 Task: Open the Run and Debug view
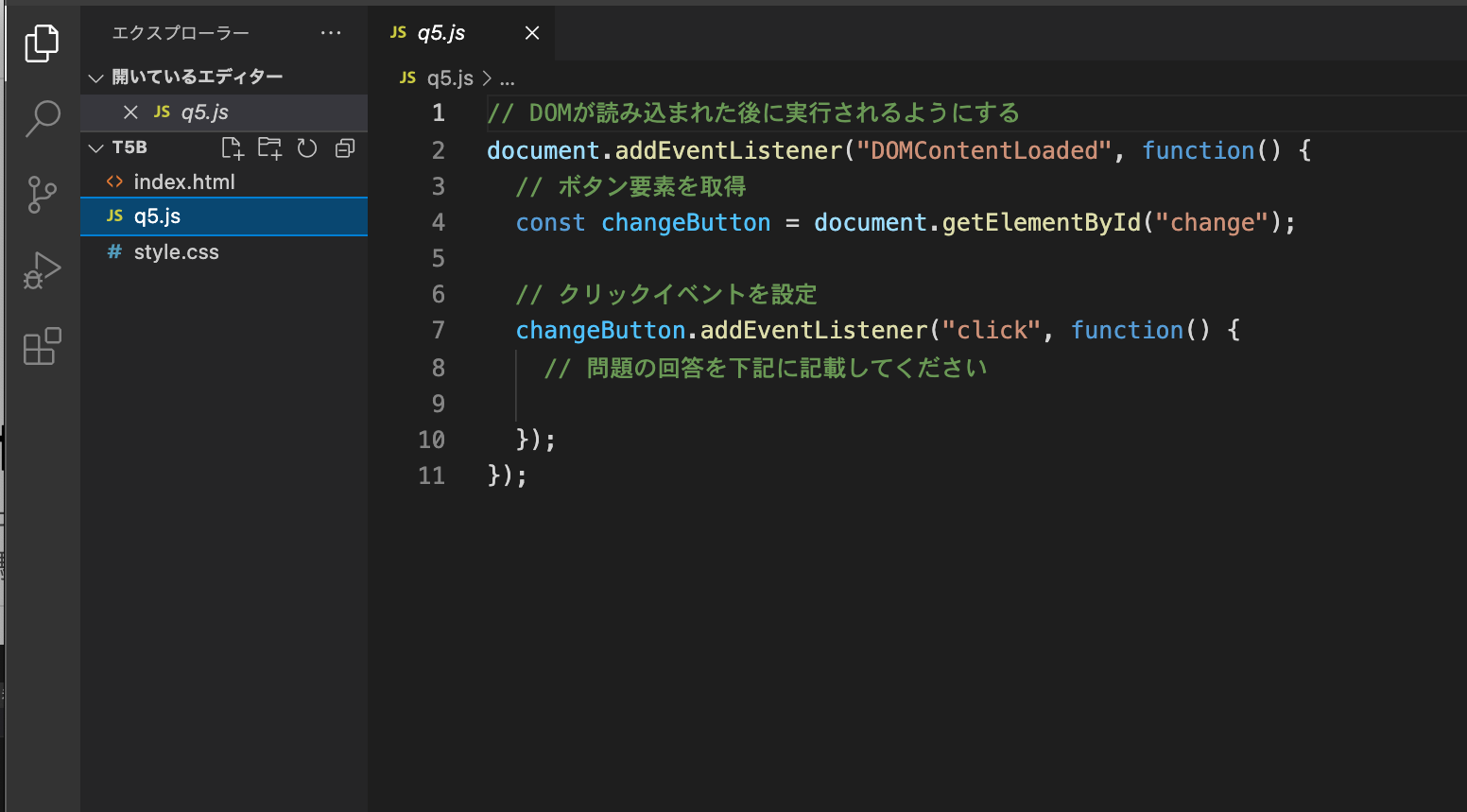[42, 270]
